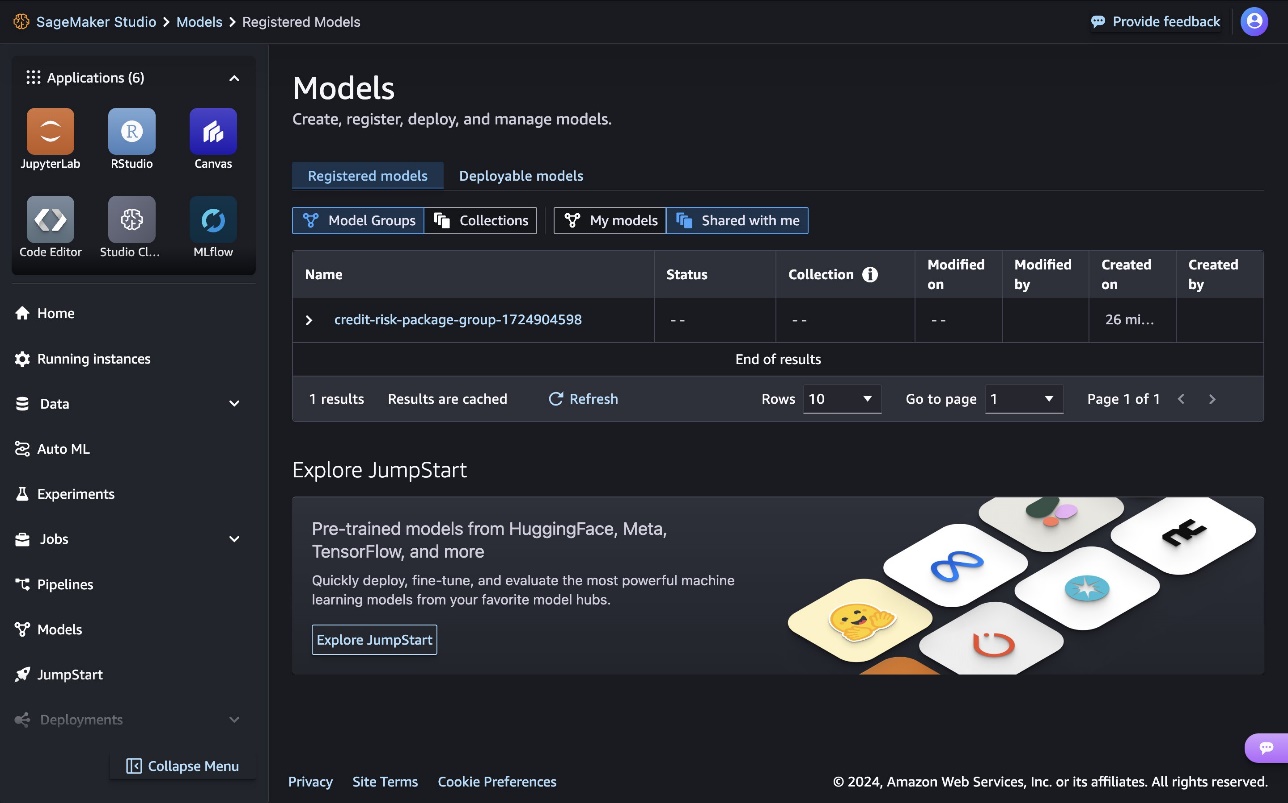Select the Model Groups view toggle

pyautogui.click(x=358, y=221)
